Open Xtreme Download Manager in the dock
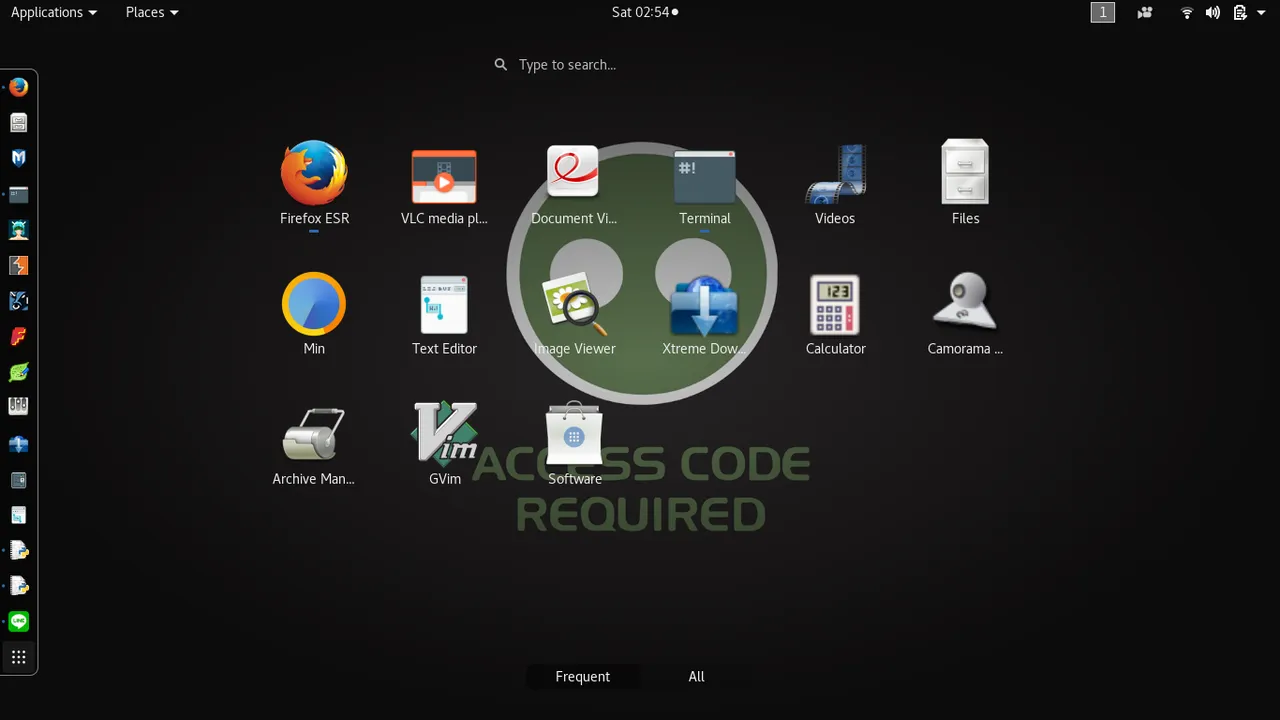The height and width of the screenshot is (720, 1280). [x=18, y=444]
